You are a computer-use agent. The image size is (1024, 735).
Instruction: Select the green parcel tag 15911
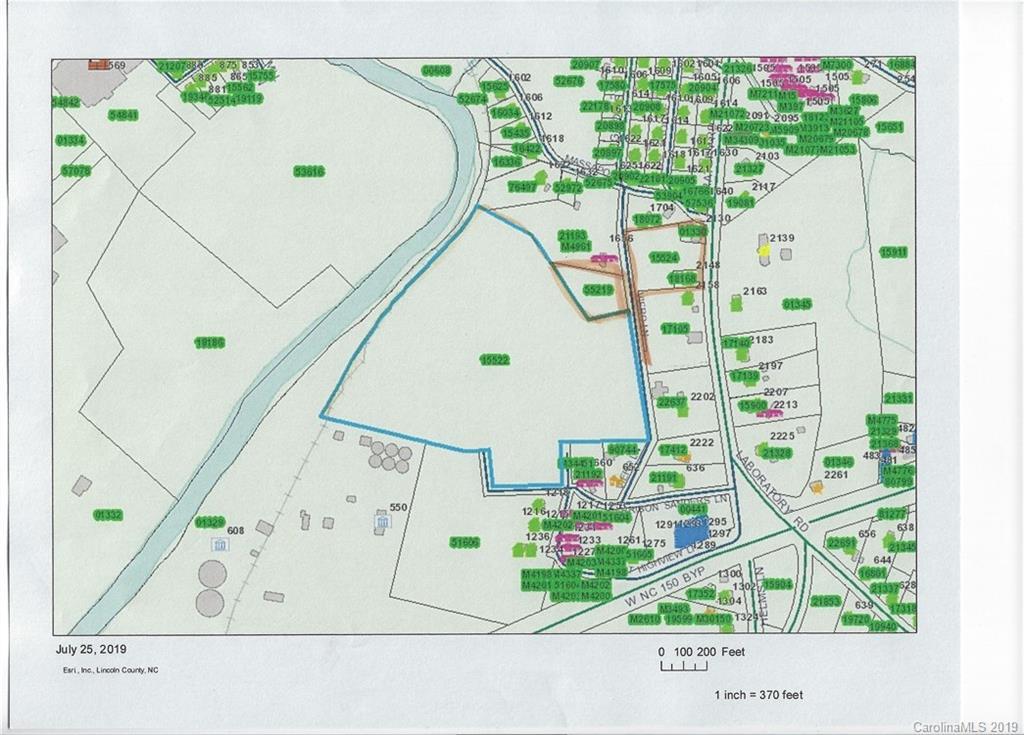click(893, 252)
